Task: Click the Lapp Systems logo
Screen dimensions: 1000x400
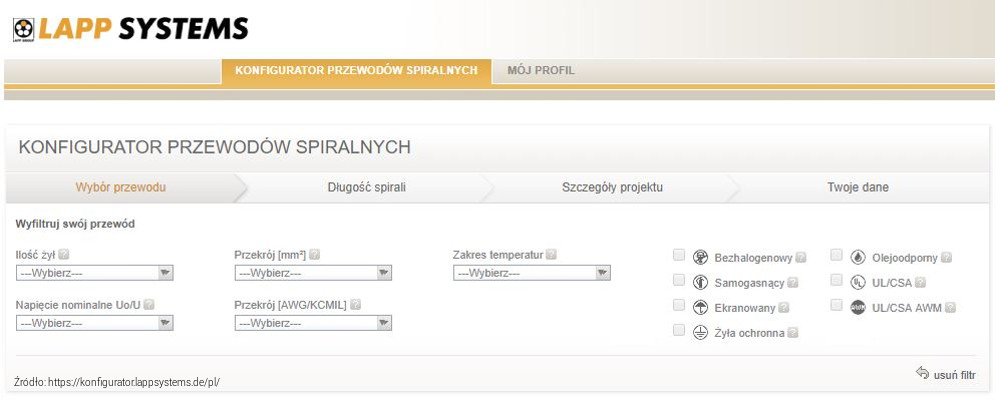Action: click(x=130, y=28)
